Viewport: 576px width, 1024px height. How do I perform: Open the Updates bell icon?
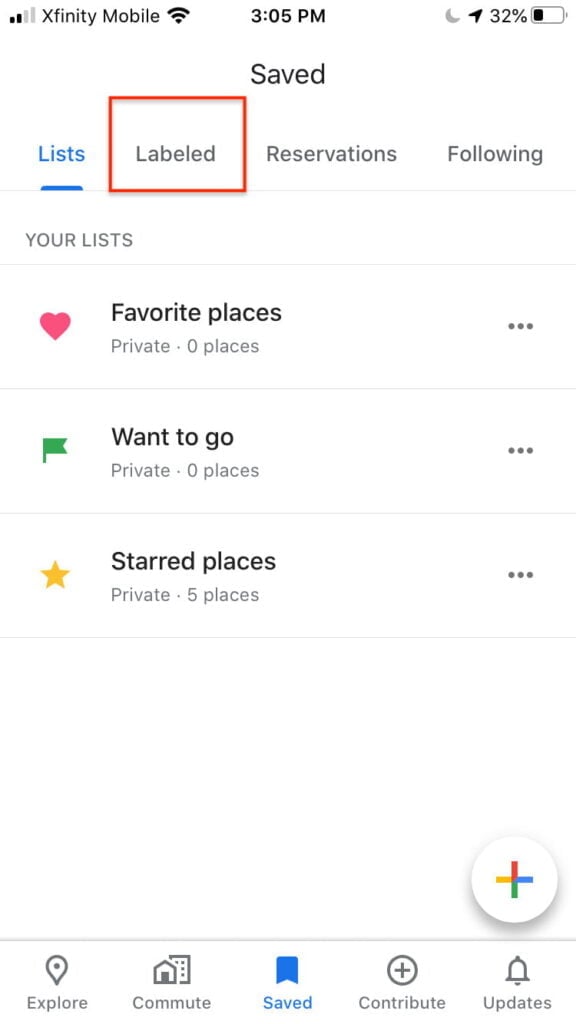pos(517,970)
